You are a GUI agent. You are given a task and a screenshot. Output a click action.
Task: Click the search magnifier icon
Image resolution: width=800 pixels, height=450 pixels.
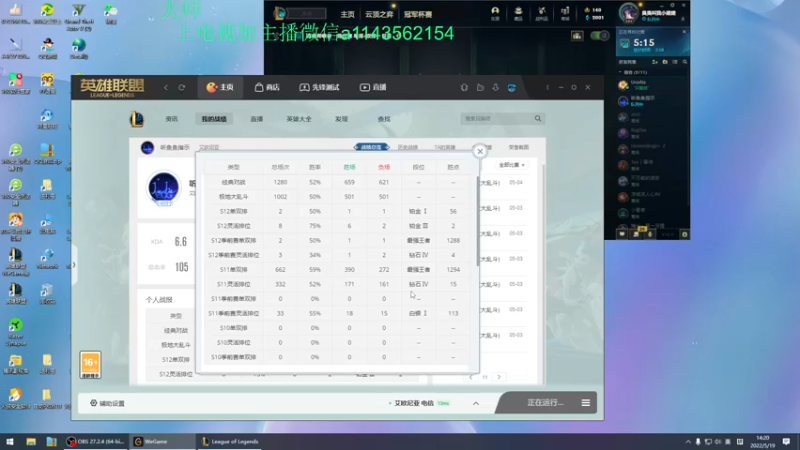pyautogui.click(x=538, y=118)
